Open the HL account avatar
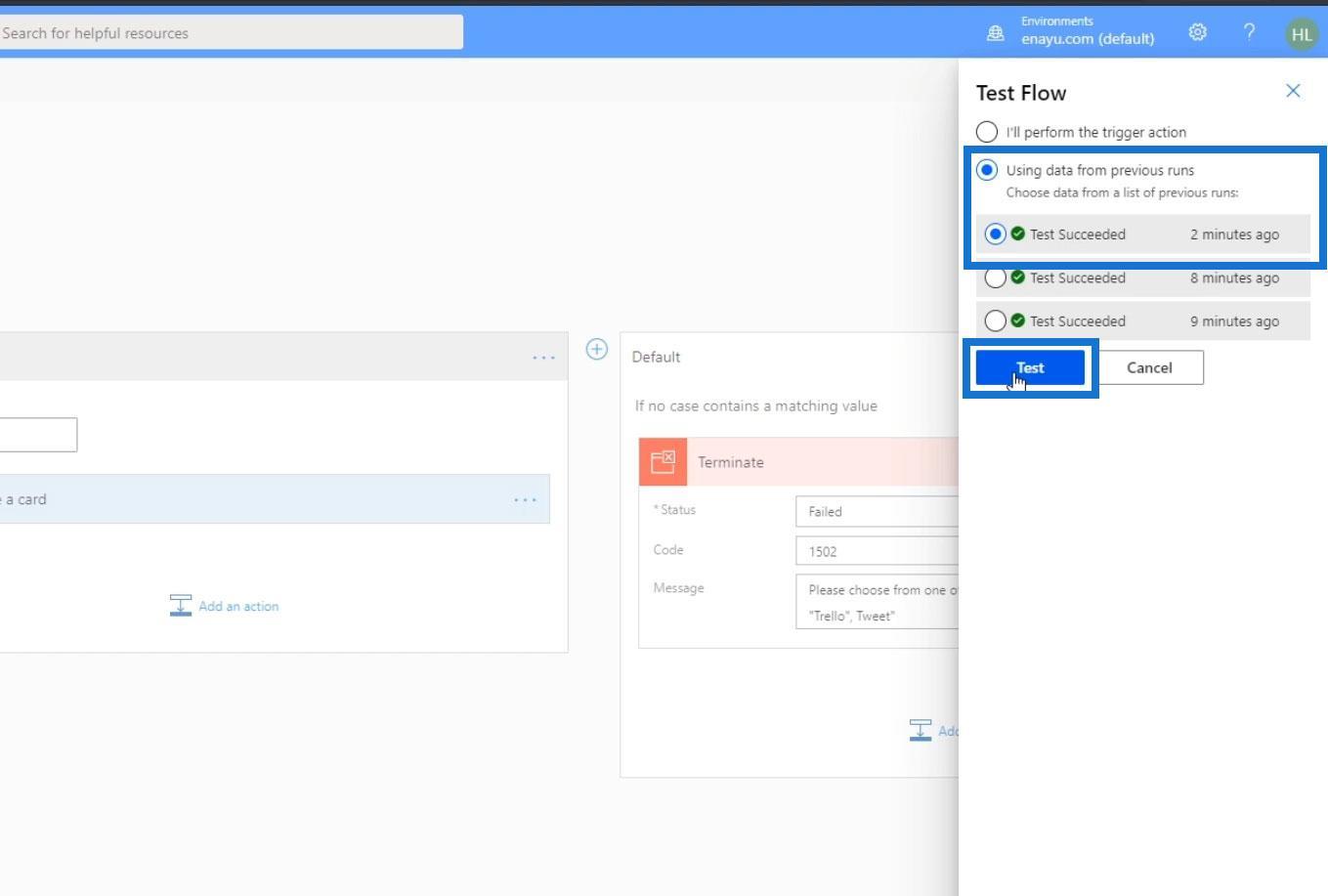Screen dimensions: 1328x896 (x=1301, y=33)
